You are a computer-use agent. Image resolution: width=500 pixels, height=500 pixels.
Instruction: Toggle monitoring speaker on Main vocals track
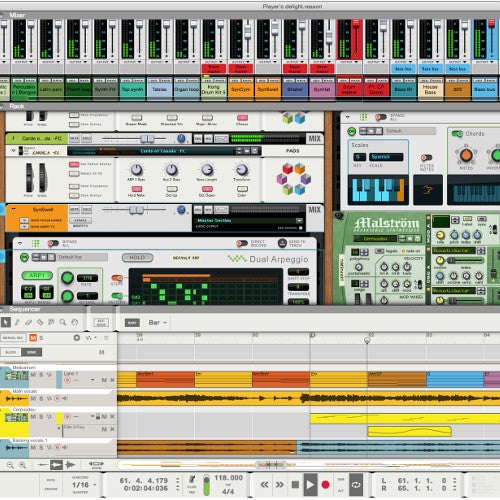coord(65,398)
